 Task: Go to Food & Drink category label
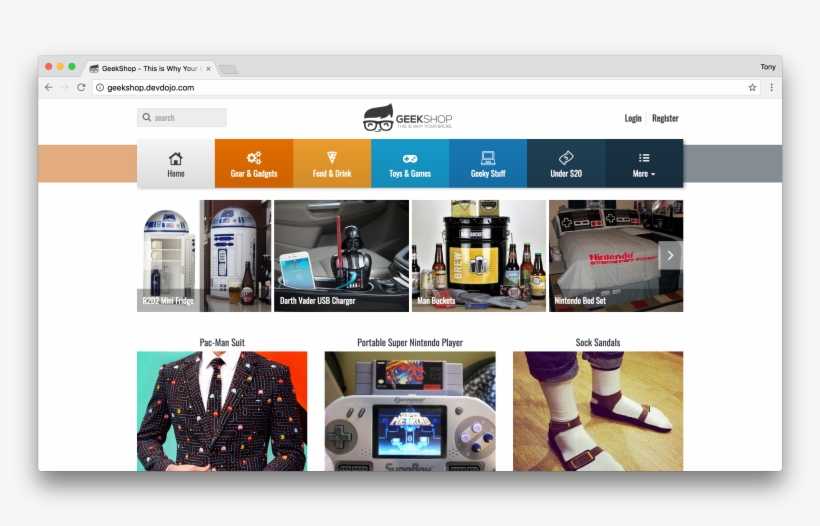[332, 174]
